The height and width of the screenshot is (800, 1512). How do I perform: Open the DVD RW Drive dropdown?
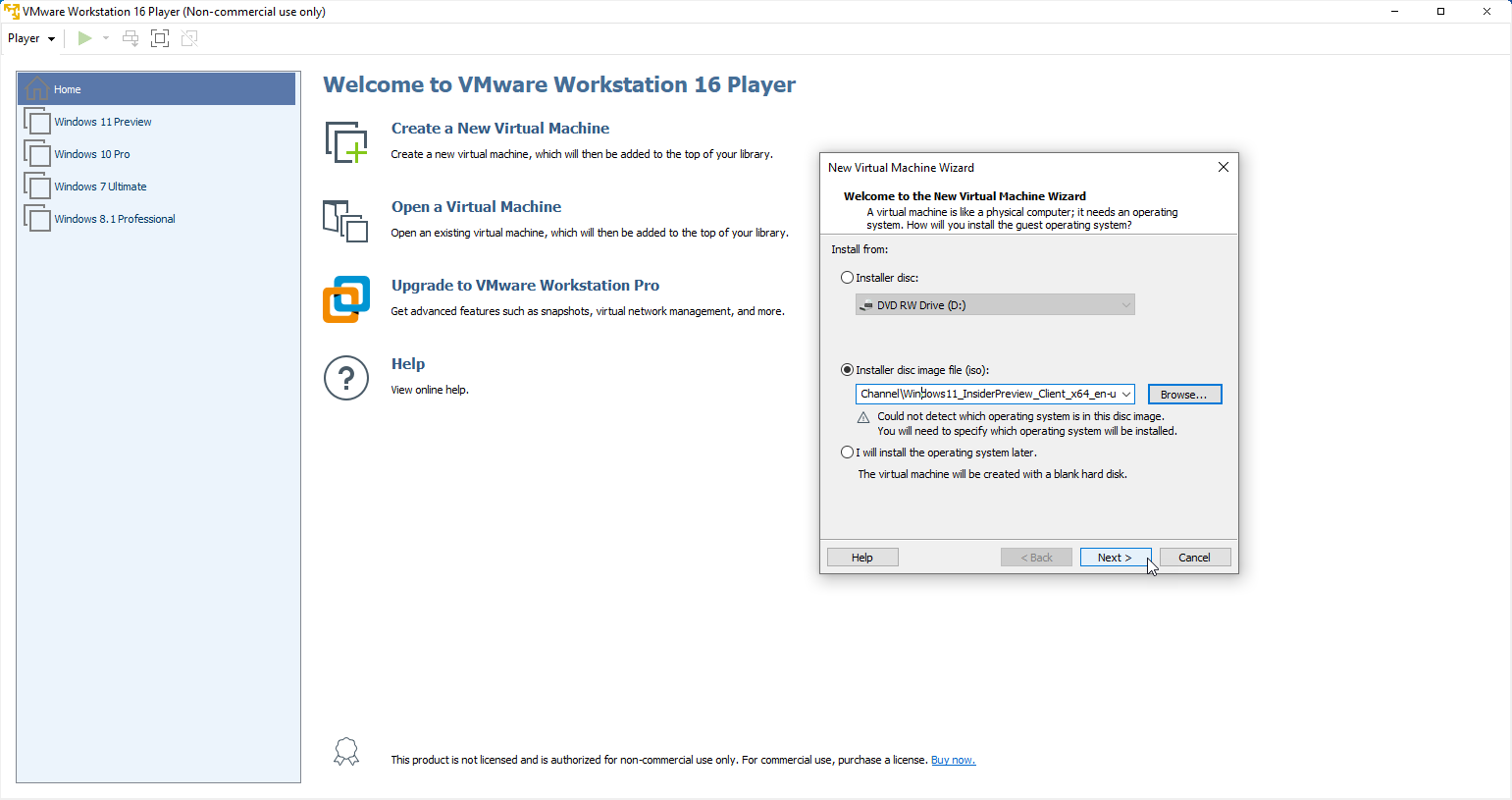[x=995, y=305]
